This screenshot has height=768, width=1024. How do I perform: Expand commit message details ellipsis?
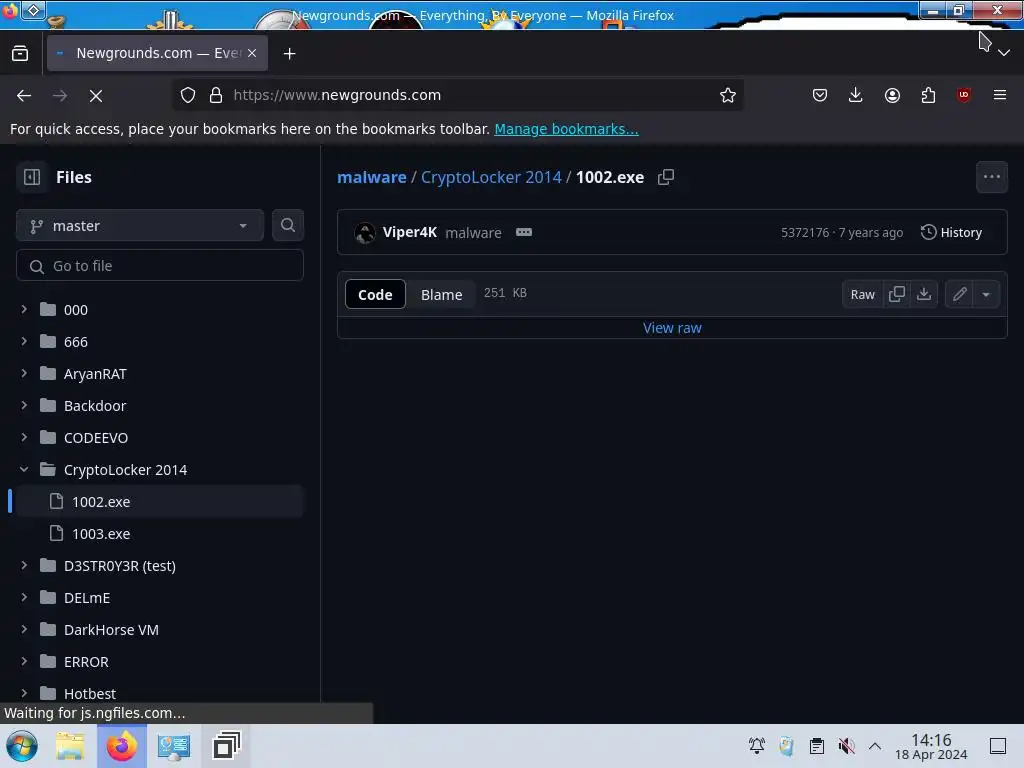point(524,232)
